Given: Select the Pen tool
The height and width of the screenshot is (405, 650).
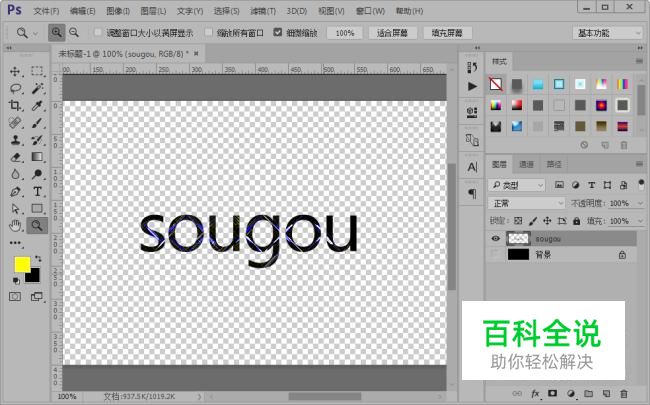Looking at the screenshot, I should 15,192.
